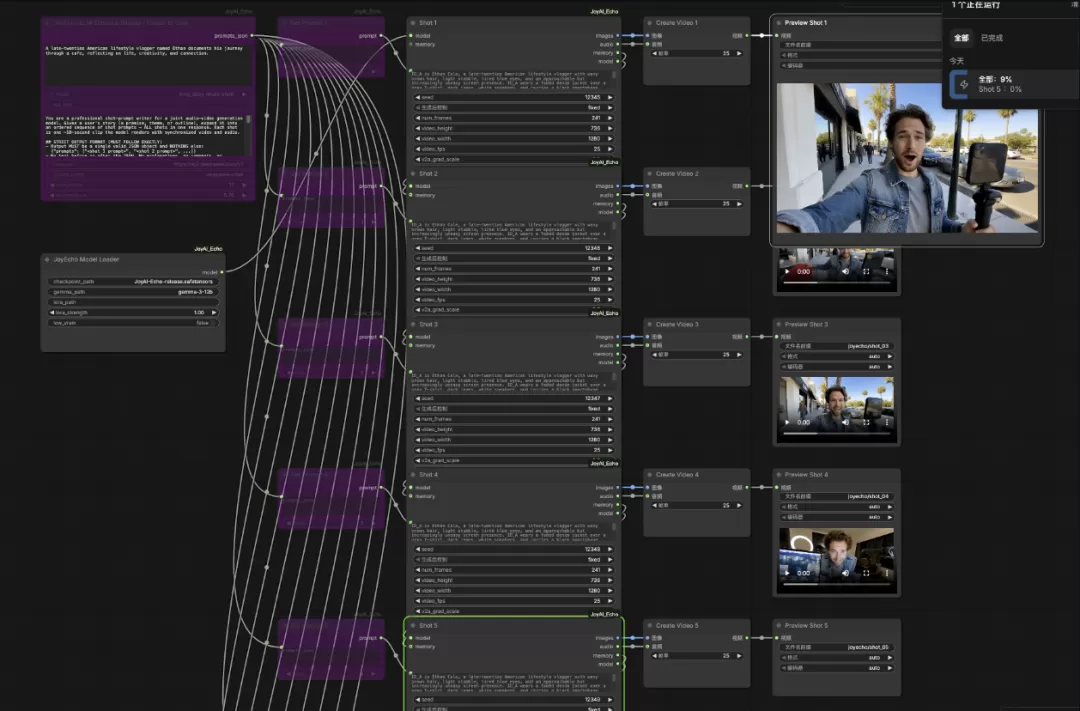Viewport: 1080px width, 711px height.
Task: Play the partly hidden video below Preview Shot 1
Action: (x=787, y=271)
